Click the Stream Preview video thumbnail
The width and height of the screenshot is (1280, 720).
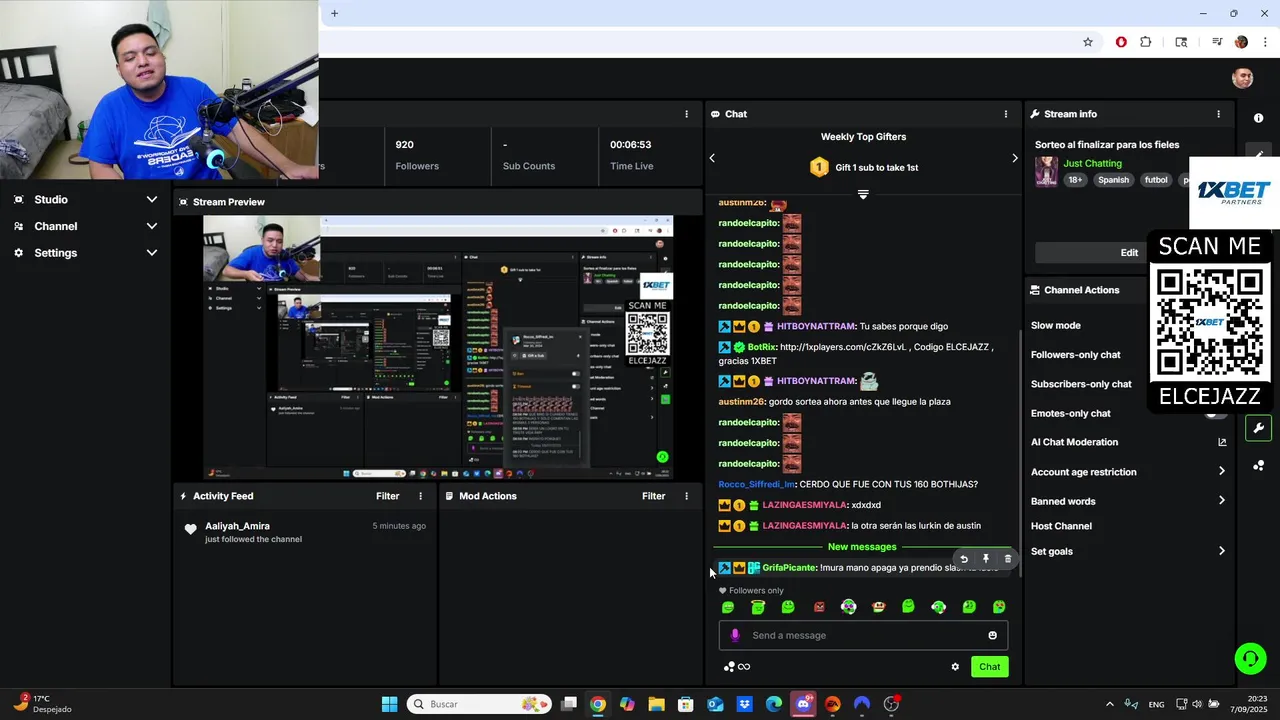coord(438,347)
